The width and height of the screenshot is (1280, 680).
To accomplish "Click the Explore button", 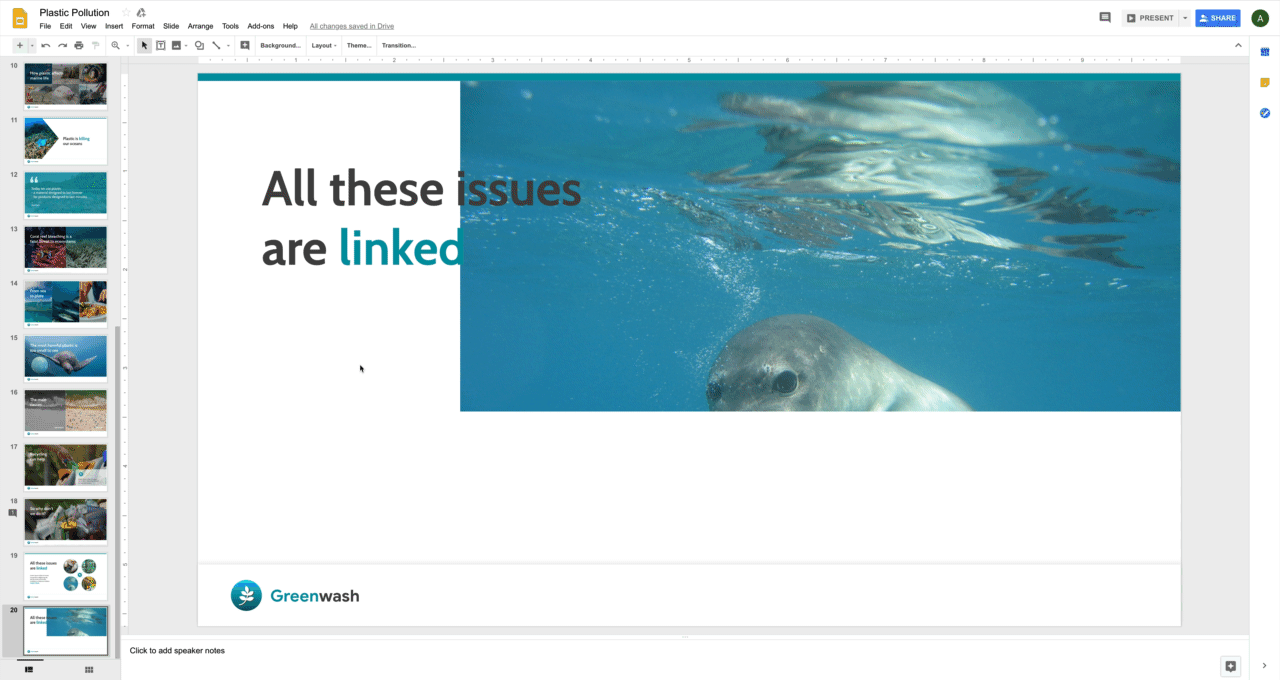I will pyautogui.click(x=1231, y=667).
